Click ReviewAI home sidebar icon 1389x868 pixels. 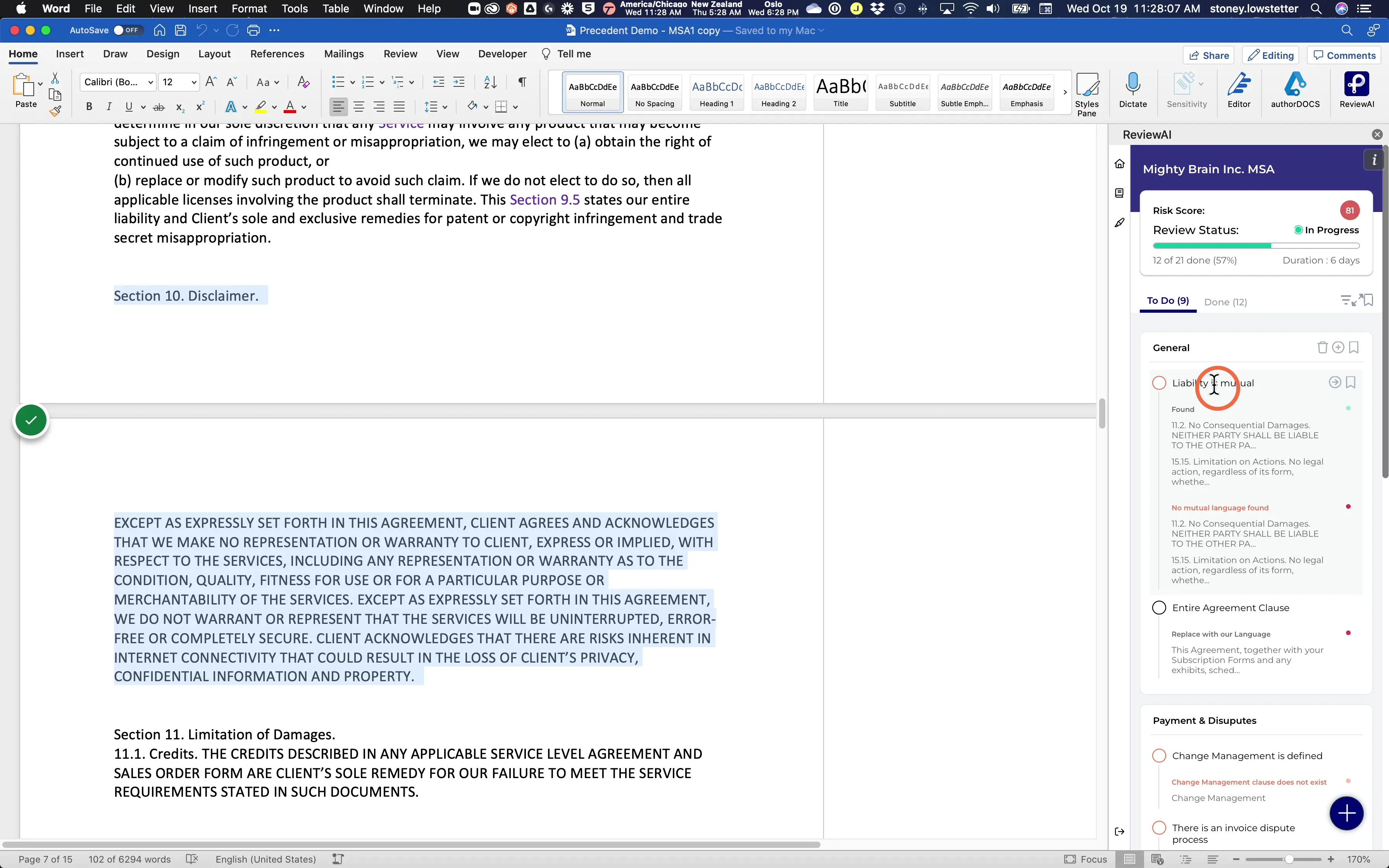pos(1119,164)
